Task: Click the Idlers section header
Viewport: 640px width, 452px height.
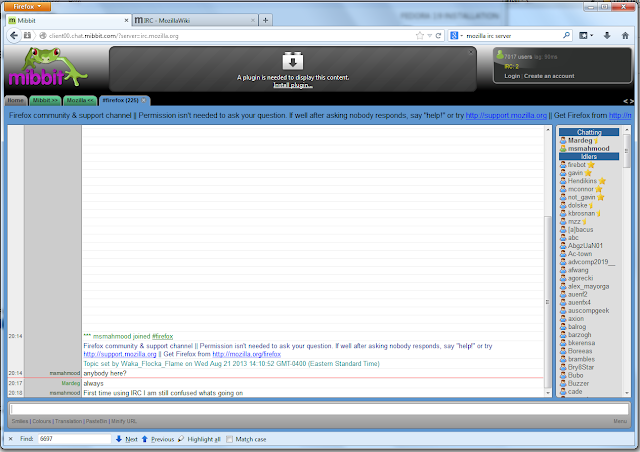Action: [x=589, y=156]
